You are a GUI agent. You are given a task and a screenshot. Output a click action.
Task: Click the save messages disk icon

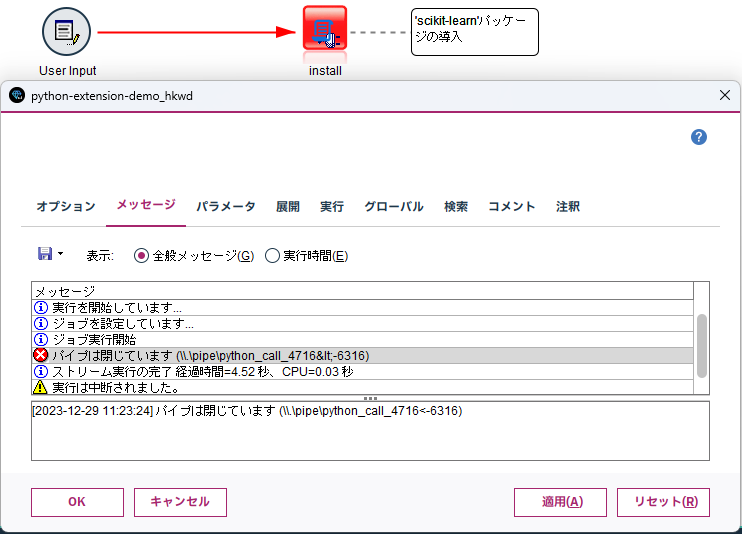tap(45, 254)
